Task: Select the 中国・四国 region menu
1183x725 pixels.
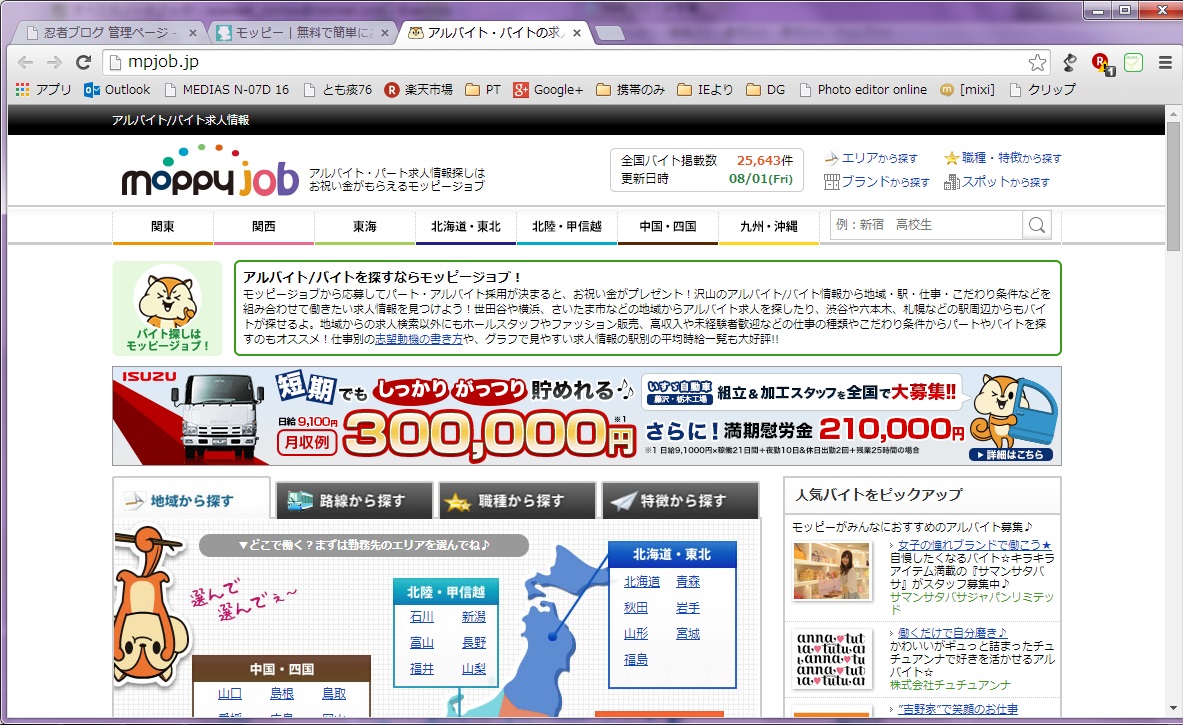Action: coord(668,226)
